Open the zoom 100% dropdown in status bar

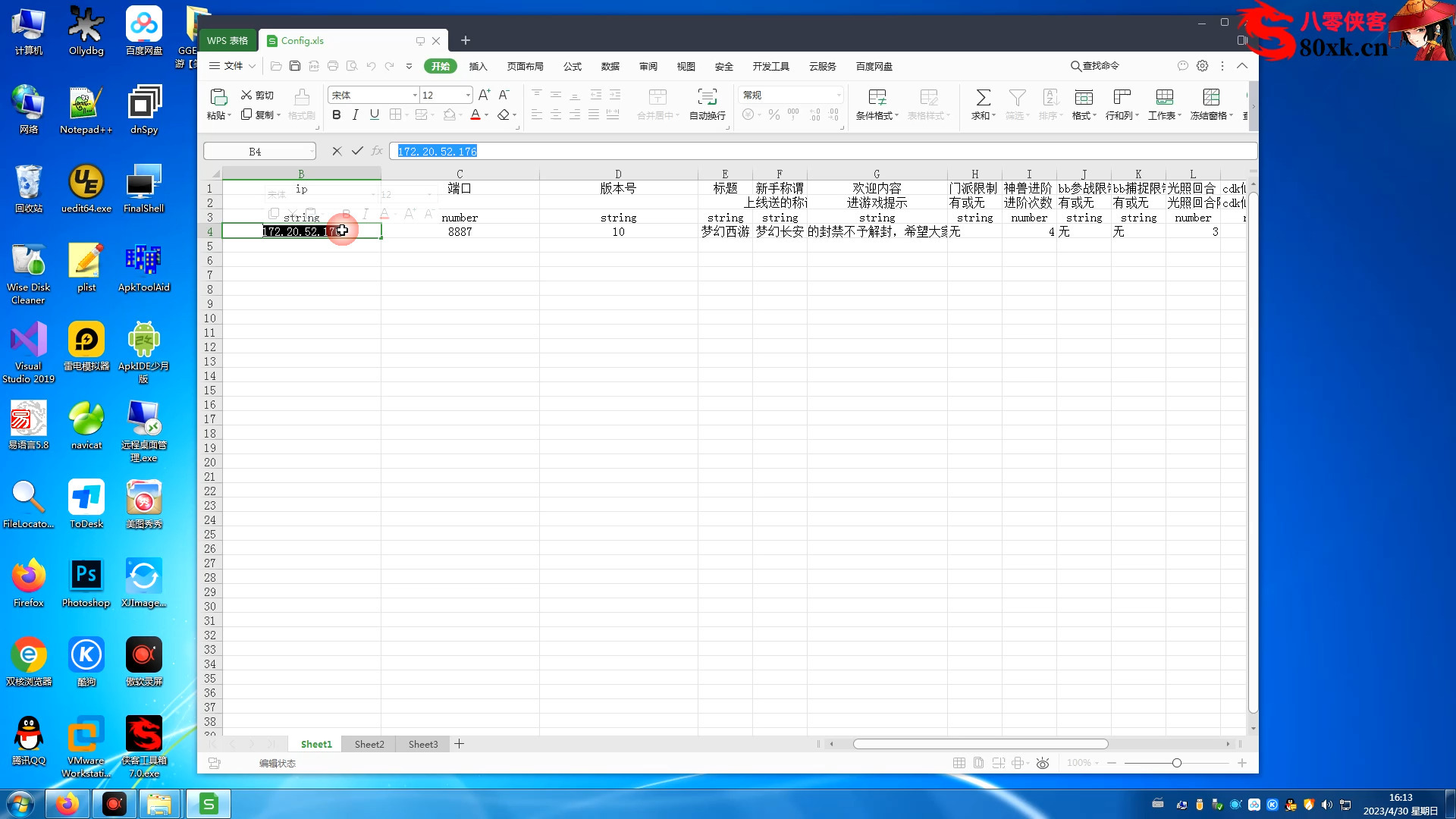pyautogui.click(x=1097, y=763)
